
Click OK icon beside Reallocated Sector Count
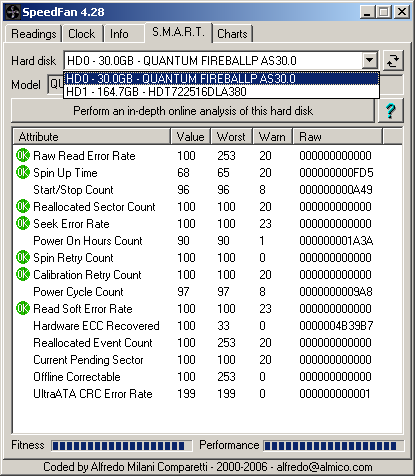[23, 207]
